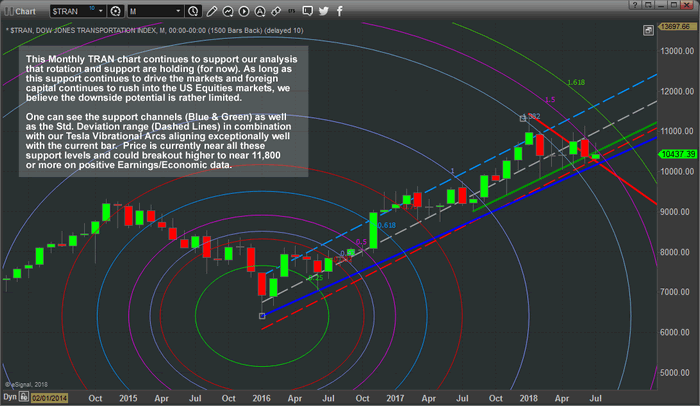
Task: Click the pop-out window icon in title bar
Action: [x=648, y=5]
